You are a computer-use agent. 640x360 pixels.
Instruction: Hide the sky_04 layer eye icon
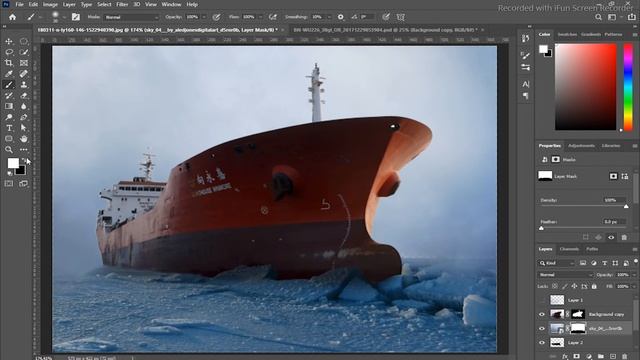542,328
